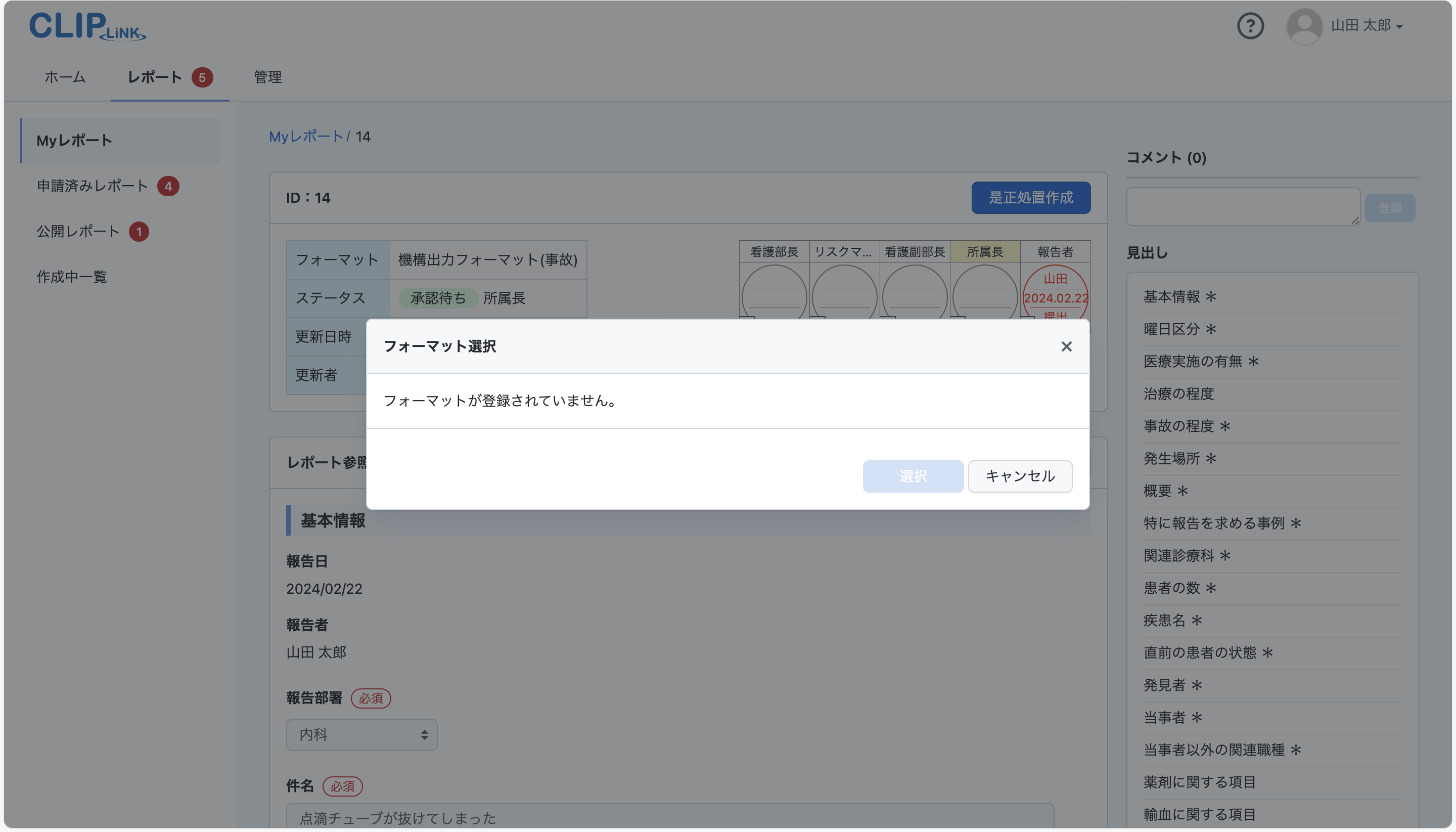
Task: Click the 是正処置作成 button
Action: point(1030,197)
